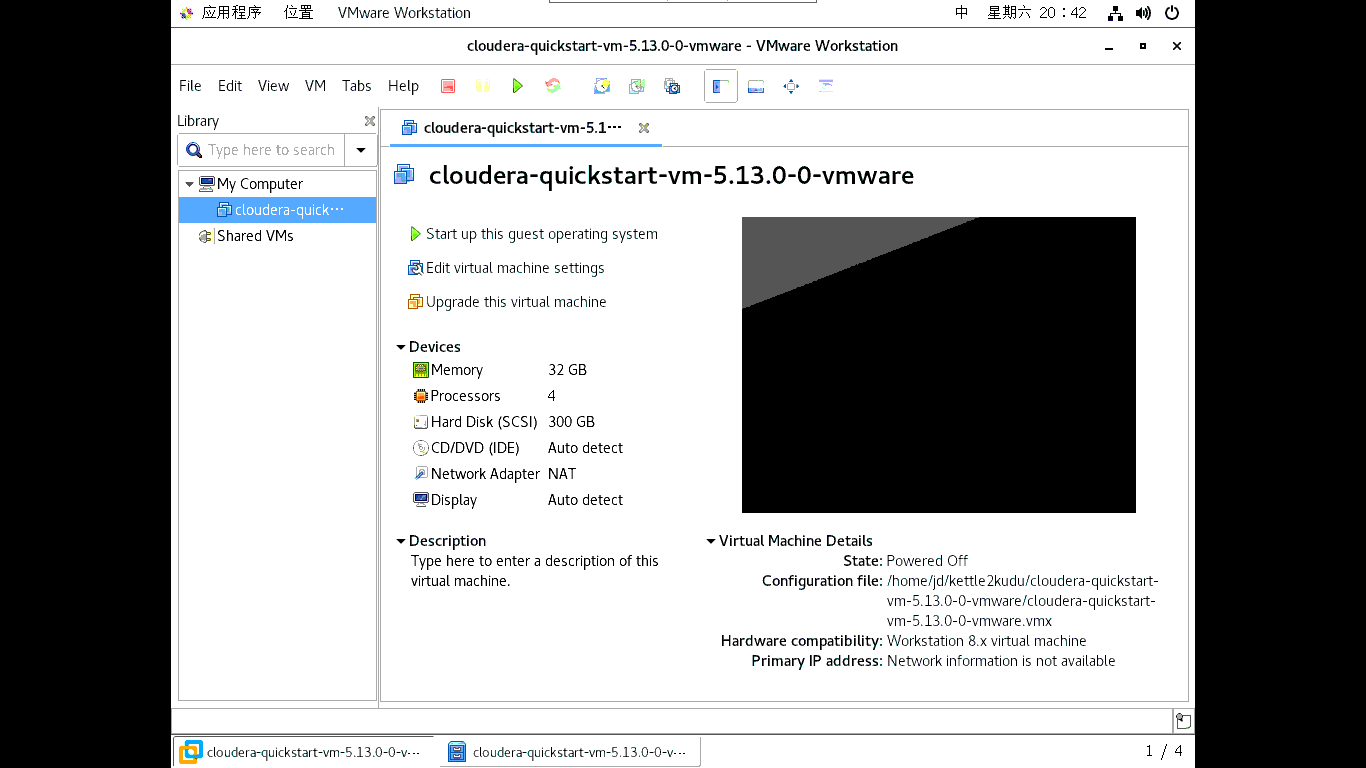Toggle Unity mode with the last toolbar icon

(826, 86)
